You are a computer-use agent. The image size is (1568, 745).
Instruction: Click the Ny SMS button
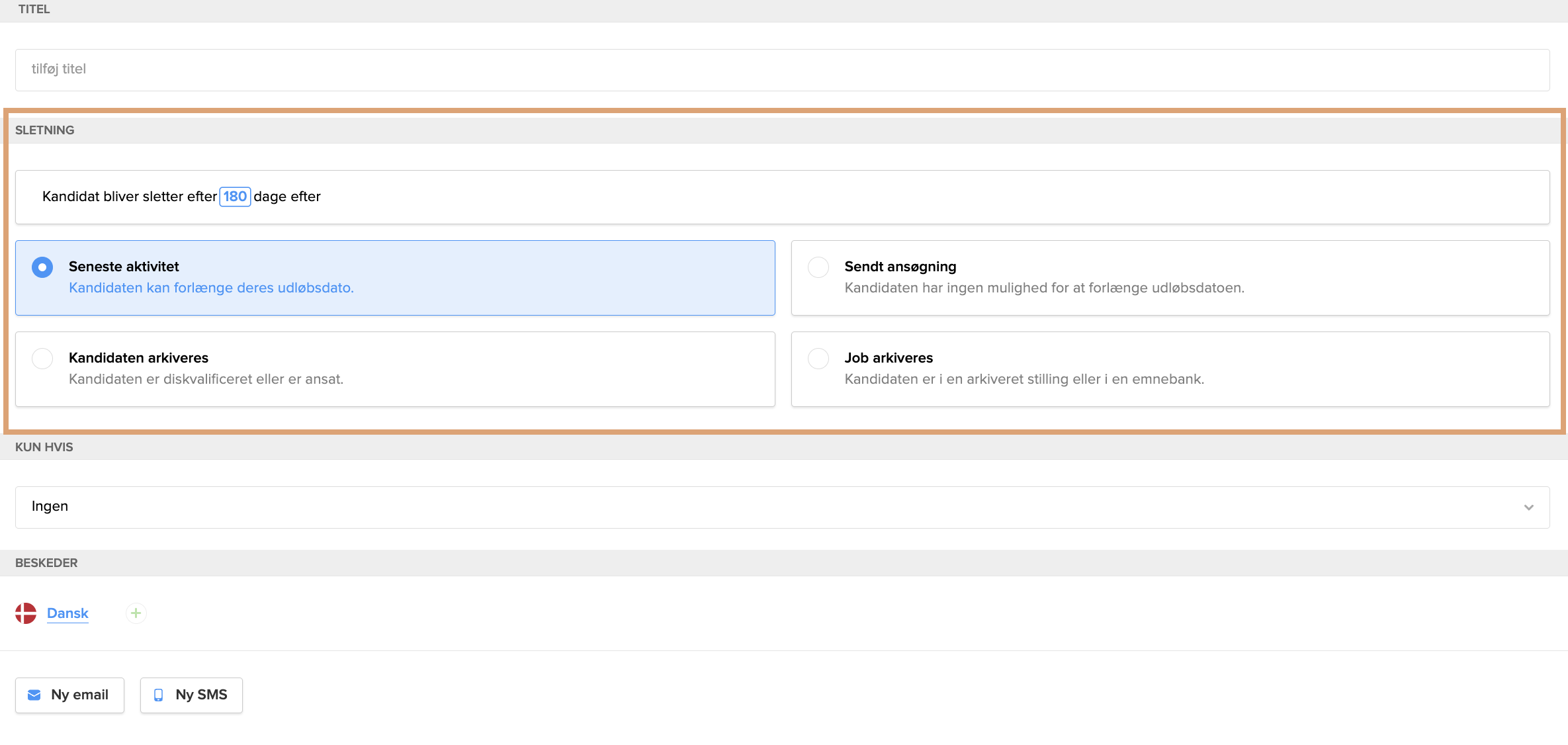191,695
